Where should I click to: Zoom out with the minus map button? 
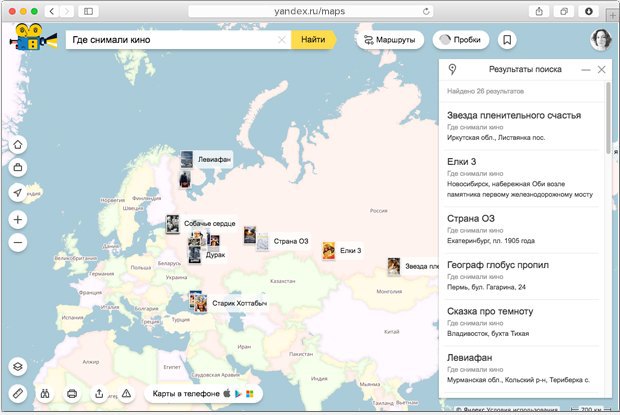click(18, 243)
